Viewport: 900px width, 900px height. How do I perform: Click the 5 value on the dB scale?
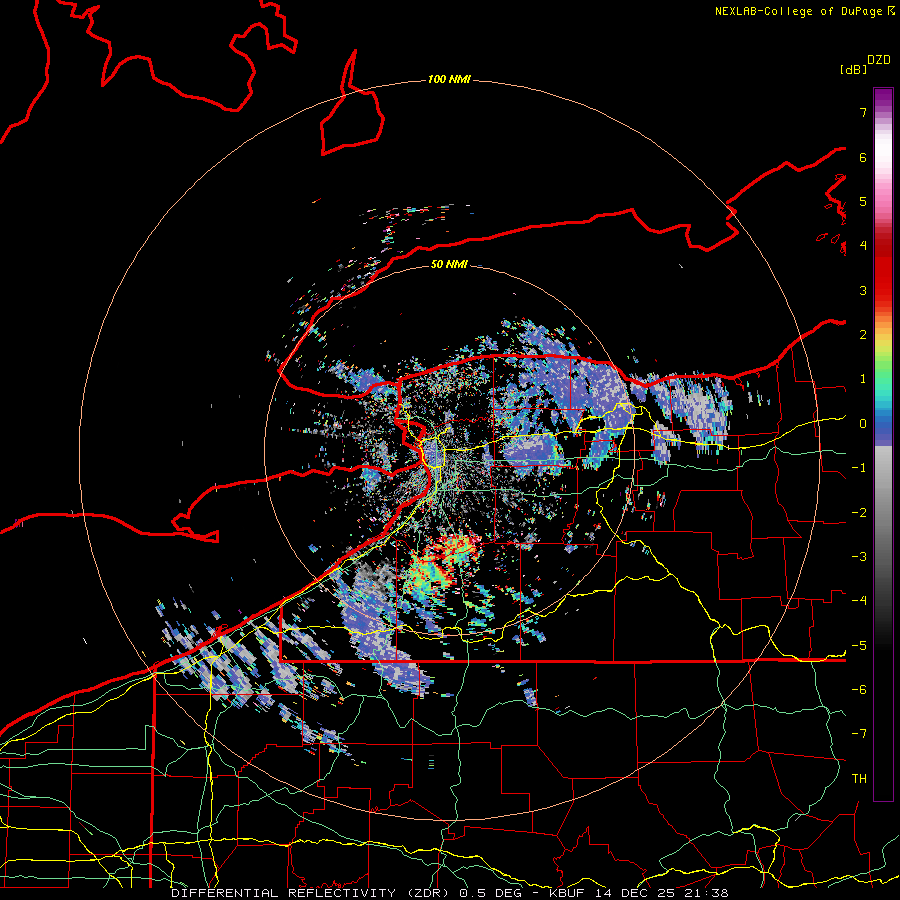[863, 201]
